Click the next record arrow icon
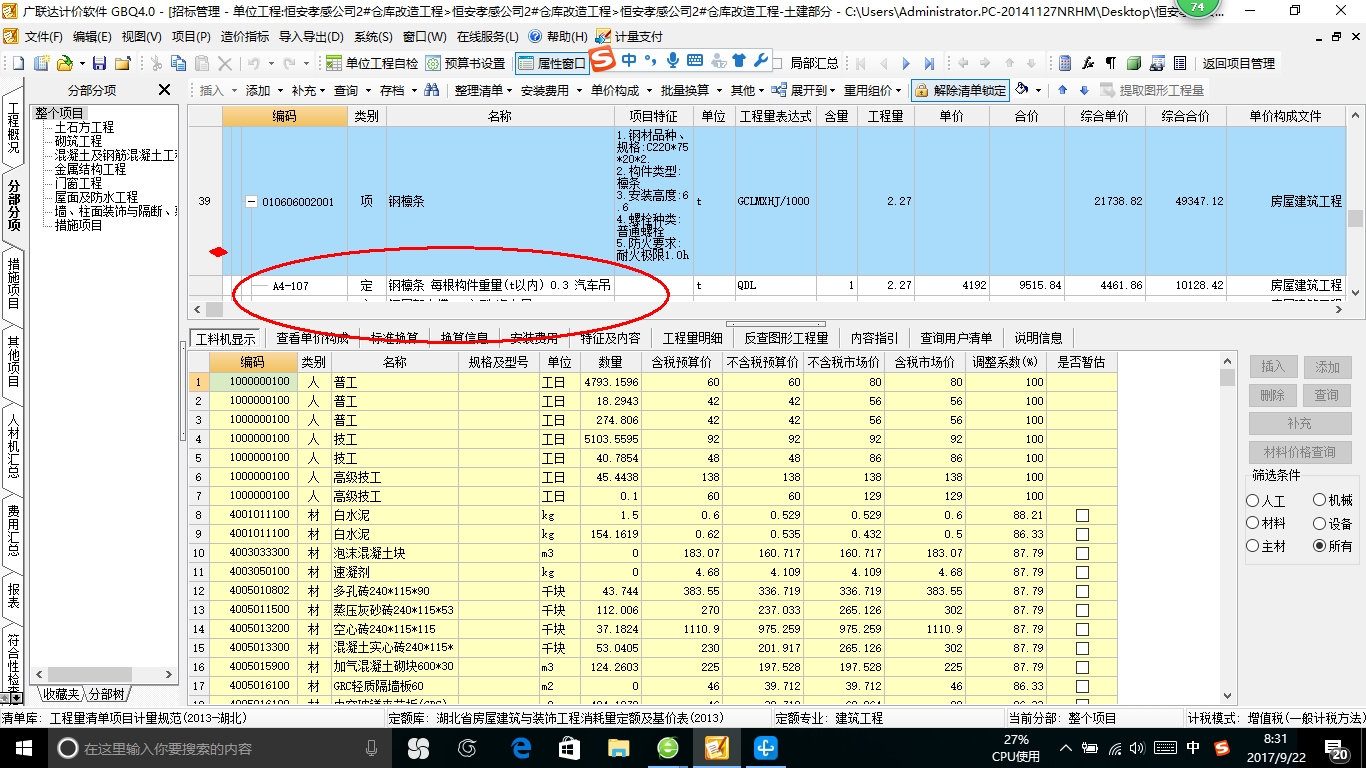This screenshot has height=768, width=1366. click(906, 63)
